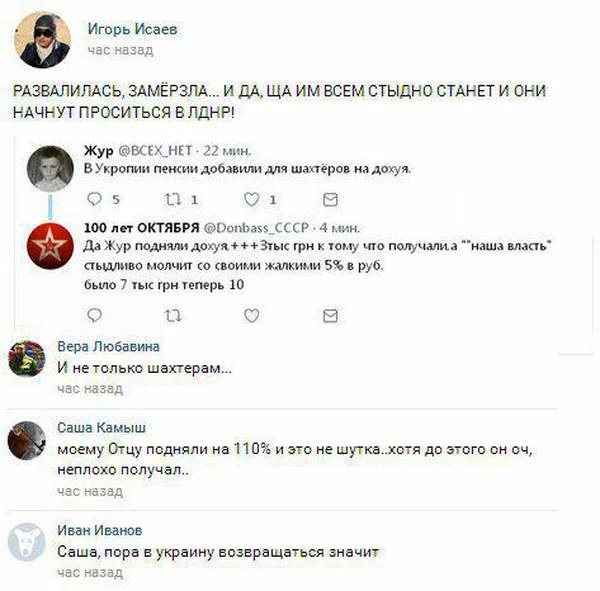
Task: Open Вера Любавина profile link
Action: pyautogui.click(x=108, y=346)
